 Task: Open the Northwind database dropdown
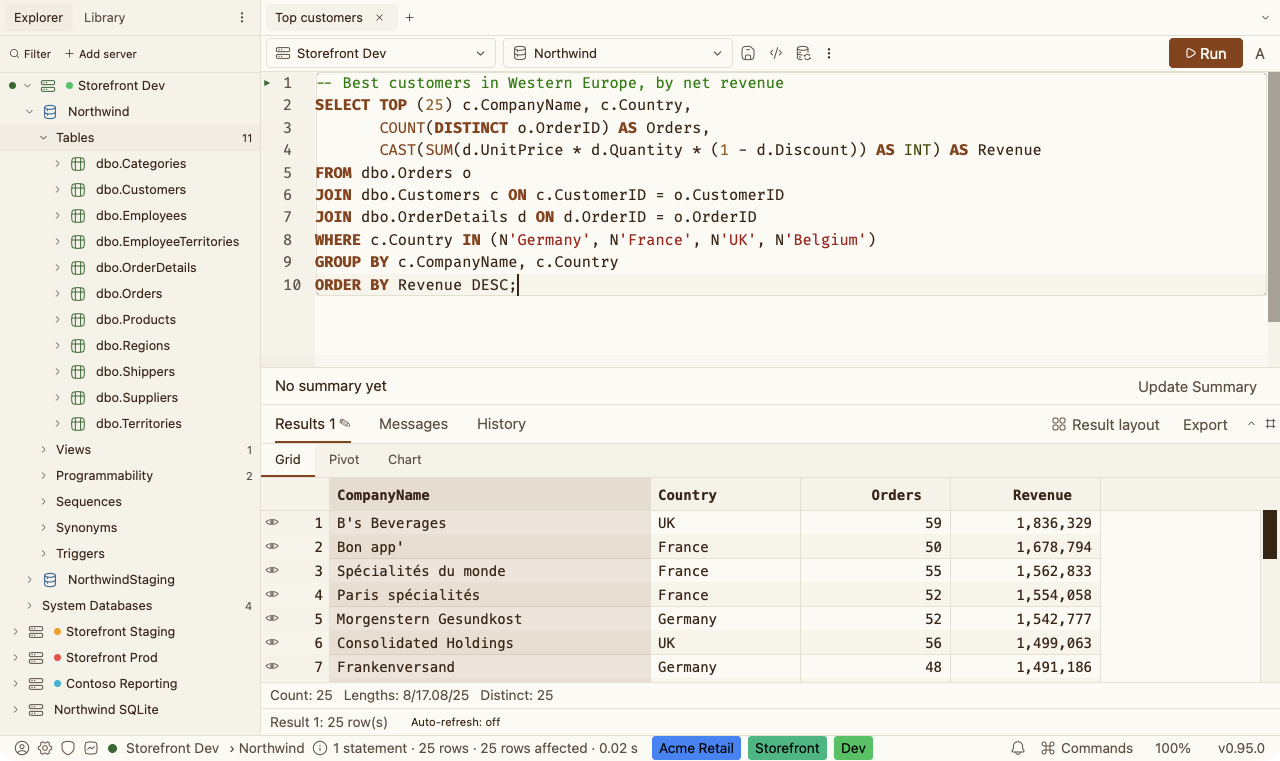(x=617, y=53)
